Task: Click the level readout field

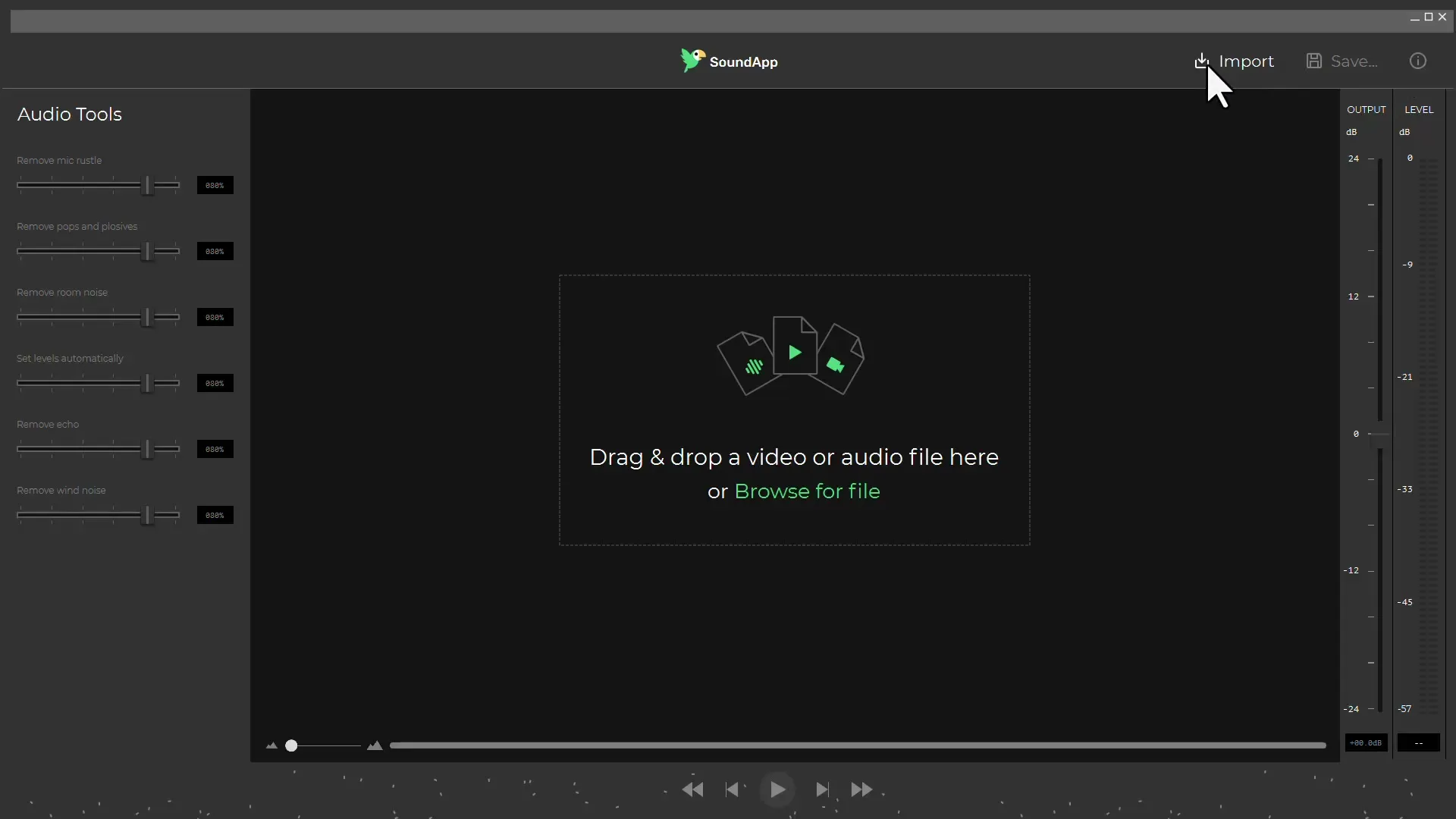Action: tap(1419, 743)
